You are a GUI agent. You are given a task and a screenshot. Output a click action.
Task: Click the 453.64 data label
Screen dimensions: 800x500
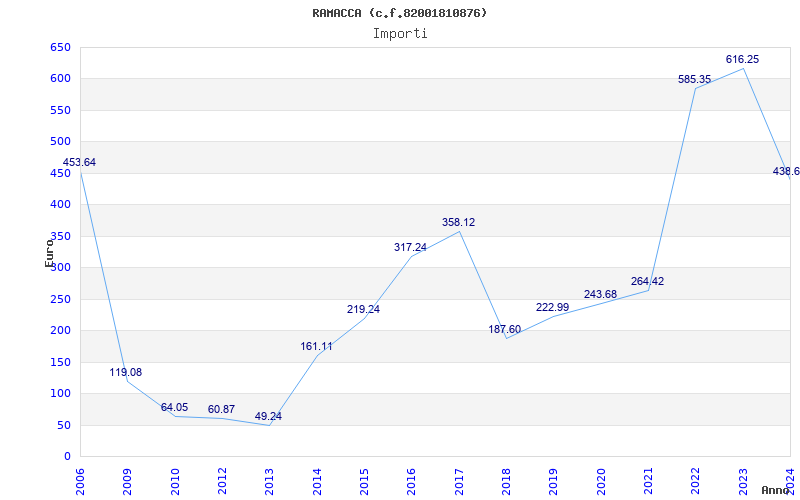pyautogui.click(x=79, y=162)
